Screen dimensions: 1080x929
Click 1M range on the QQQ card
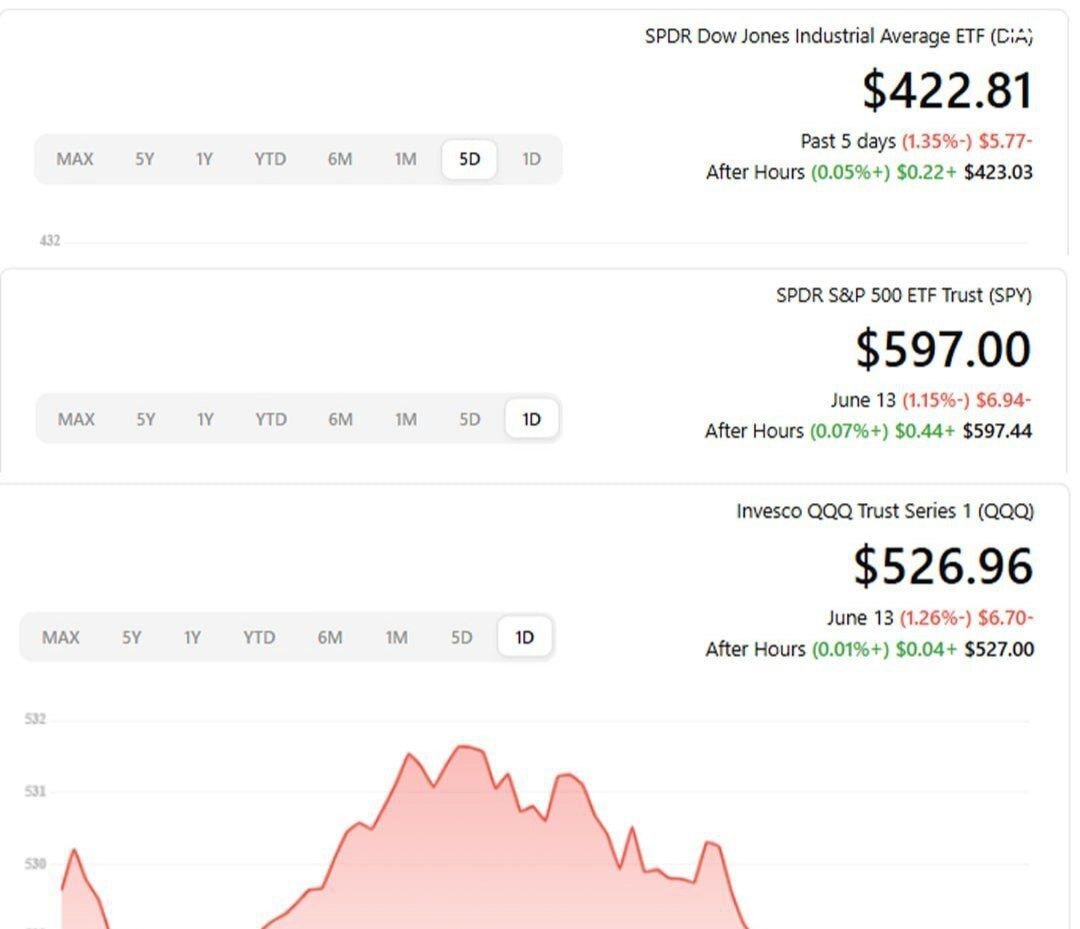pyautogui.click(x=397, y=637)
